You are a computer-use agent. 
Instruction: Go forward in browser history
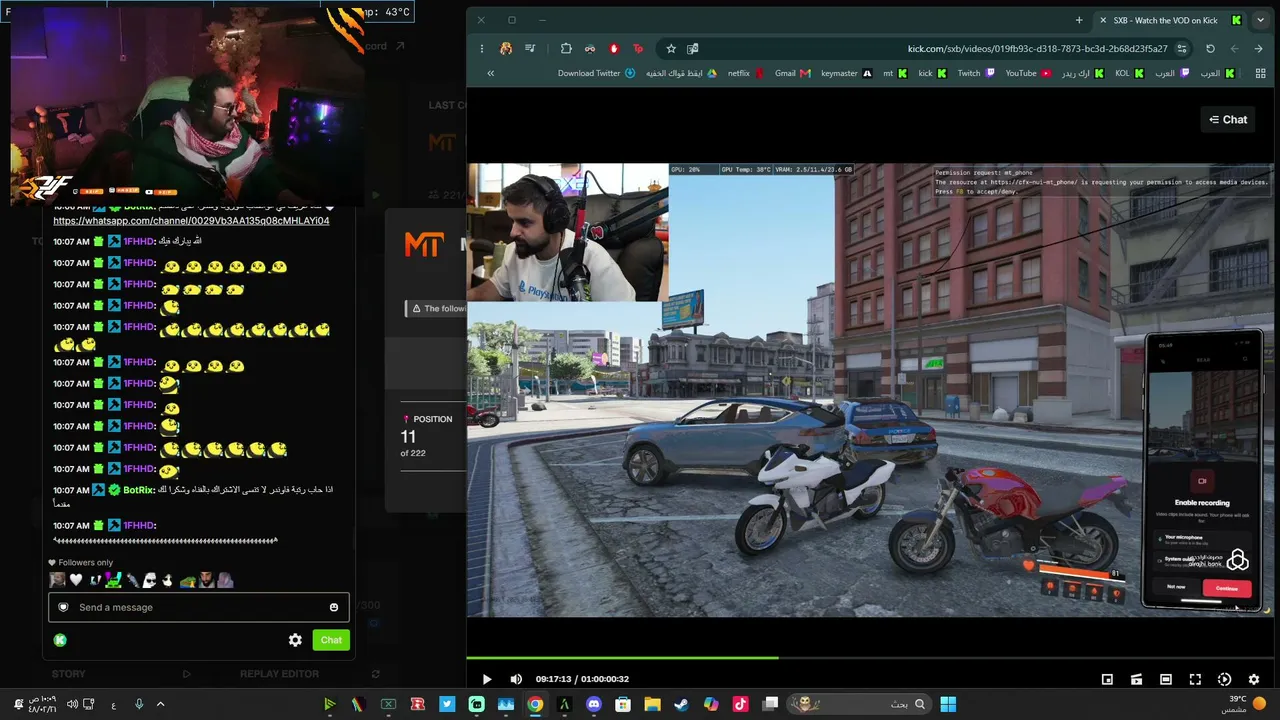click(x=1234, y=48)
